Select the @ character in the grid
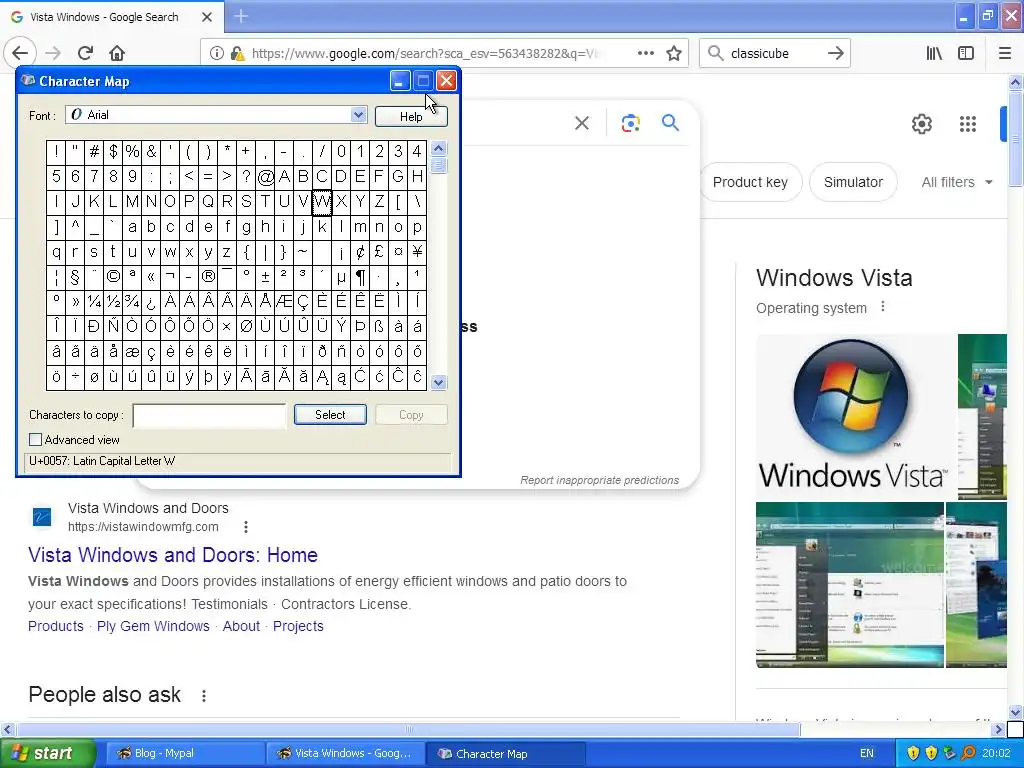 [265, 176]
